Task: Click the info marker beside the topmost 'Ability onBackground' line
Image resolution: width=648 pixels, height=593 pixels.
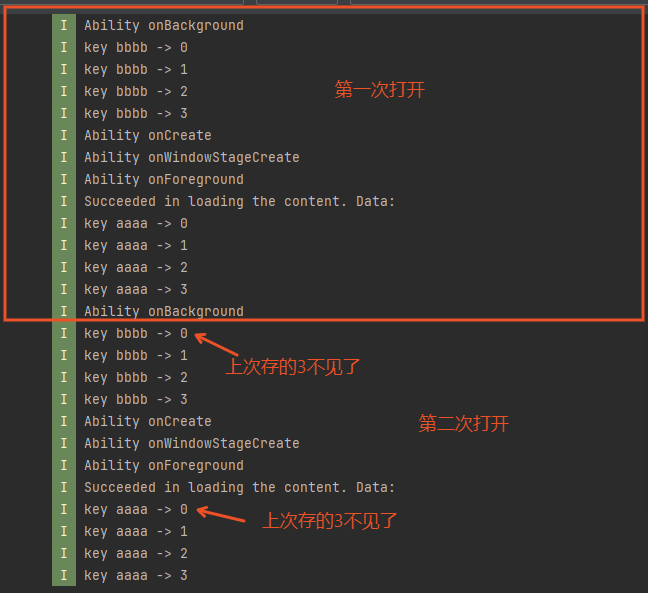Action: click(64, 25)
